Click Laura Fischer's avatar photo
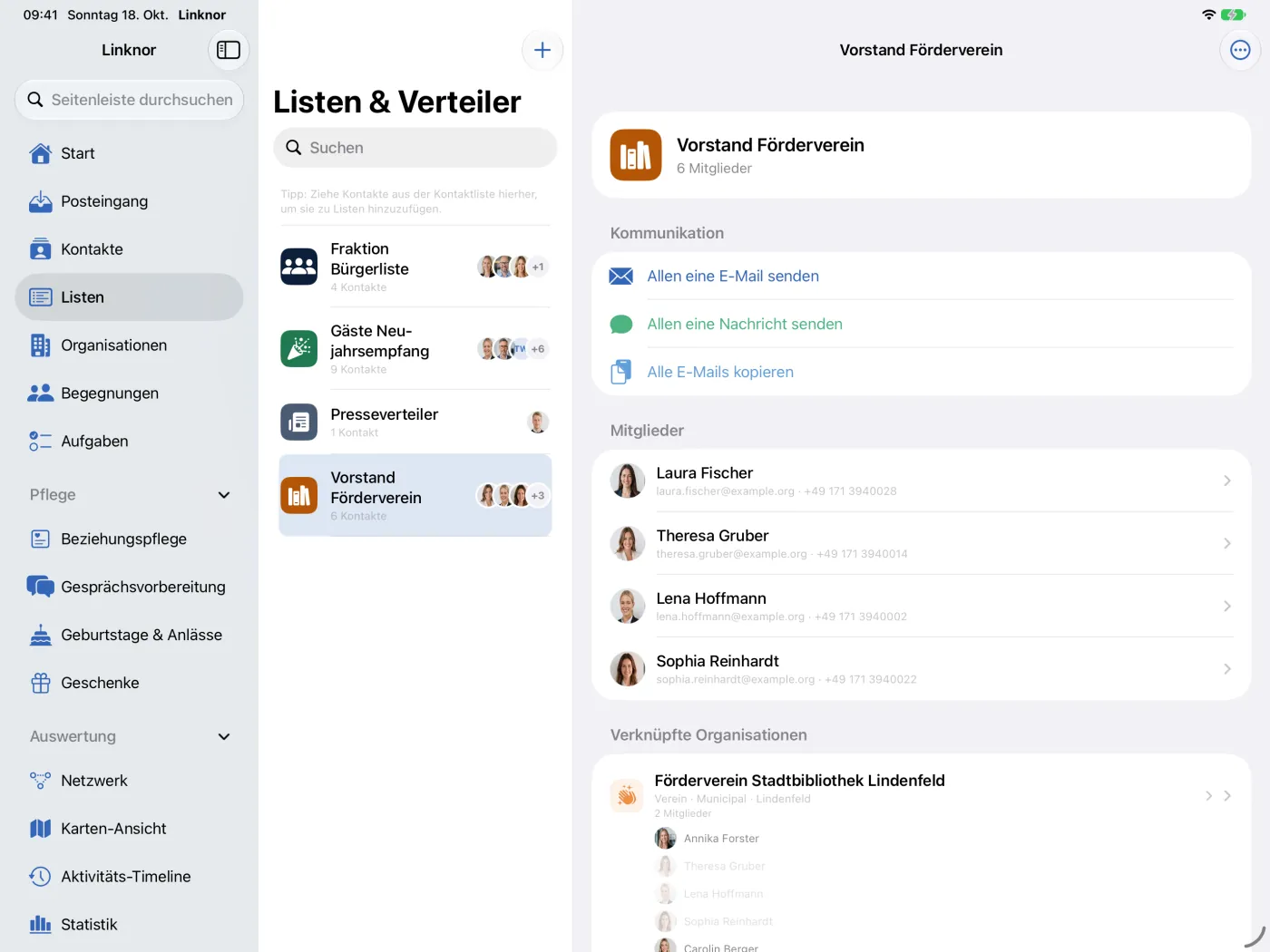Image resolution: width=1270 pixels, height=952 pixels. (x=627, y=481)
